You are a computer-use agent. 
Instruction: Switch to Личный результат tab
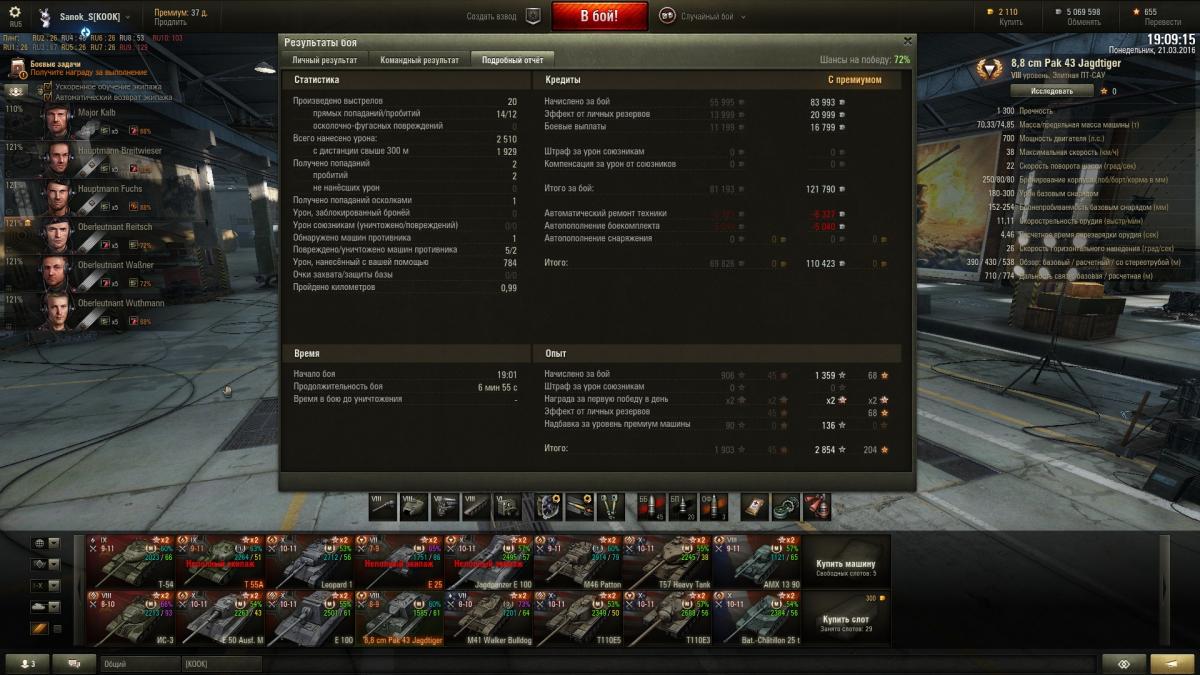324,60
